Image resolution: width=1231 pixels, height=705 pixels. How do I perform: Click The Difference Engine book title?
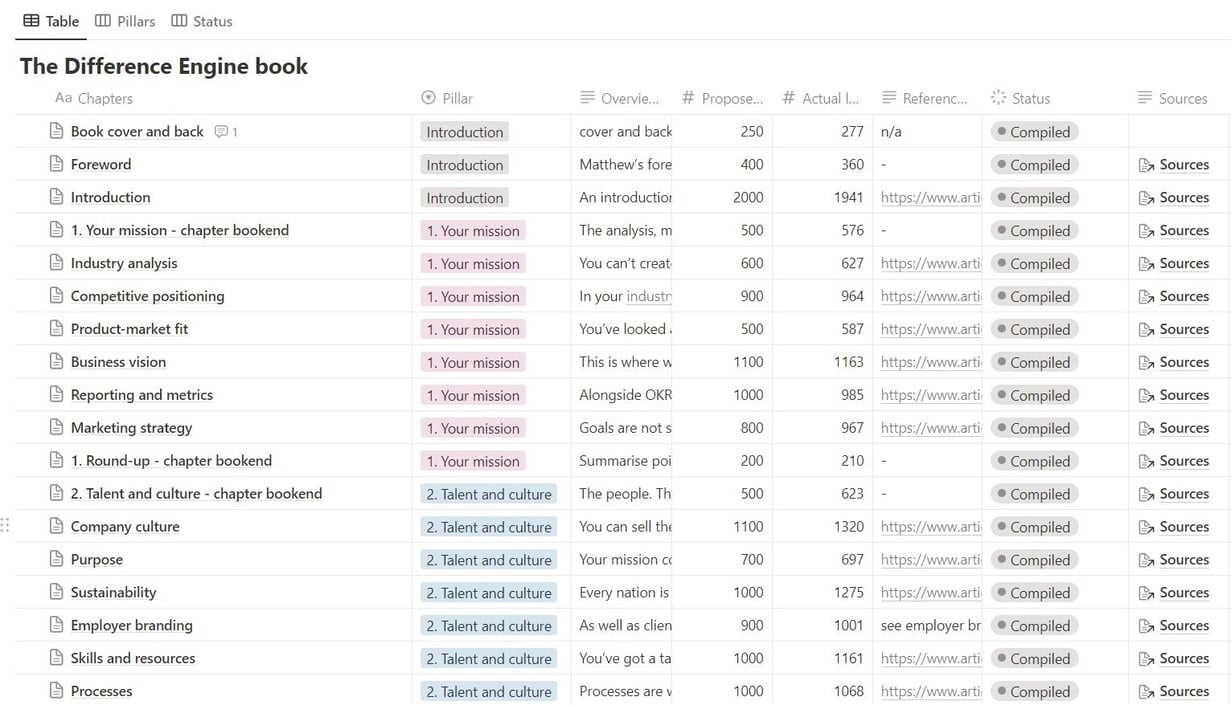tap(164, 66)
